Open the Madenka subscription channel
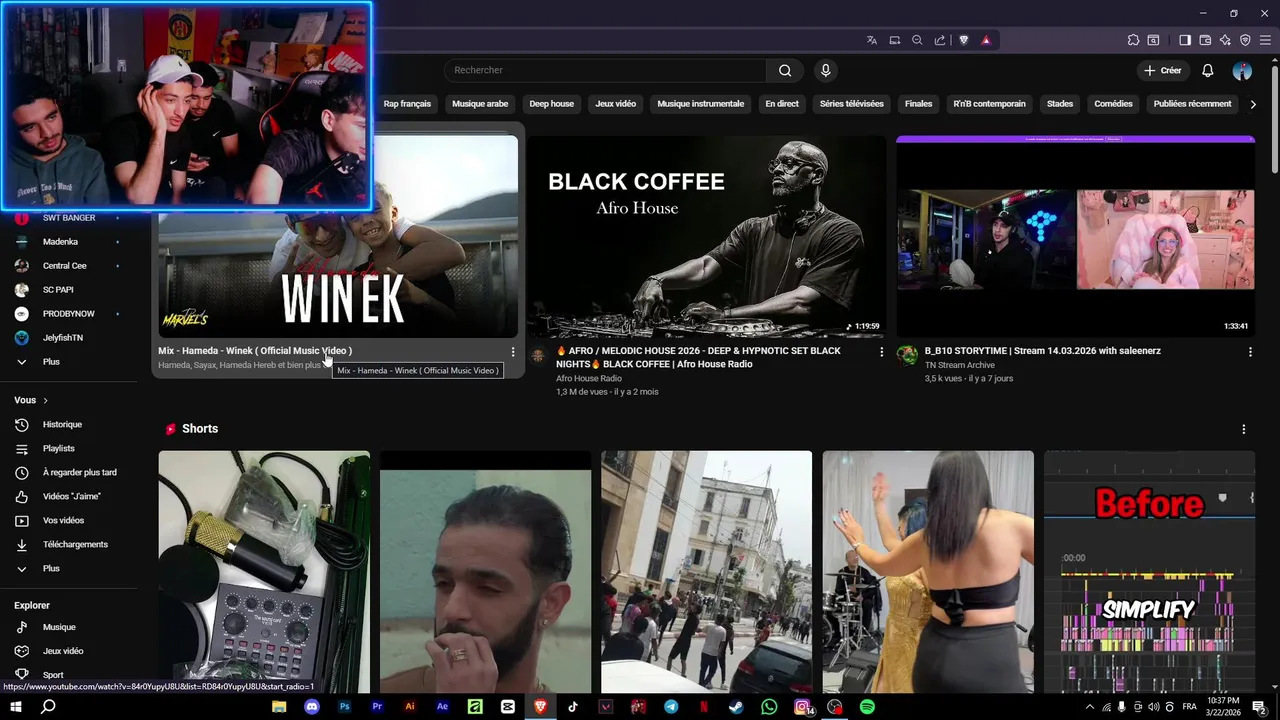This screenshot has height=720, width=1280. click(x=60, y=241)
